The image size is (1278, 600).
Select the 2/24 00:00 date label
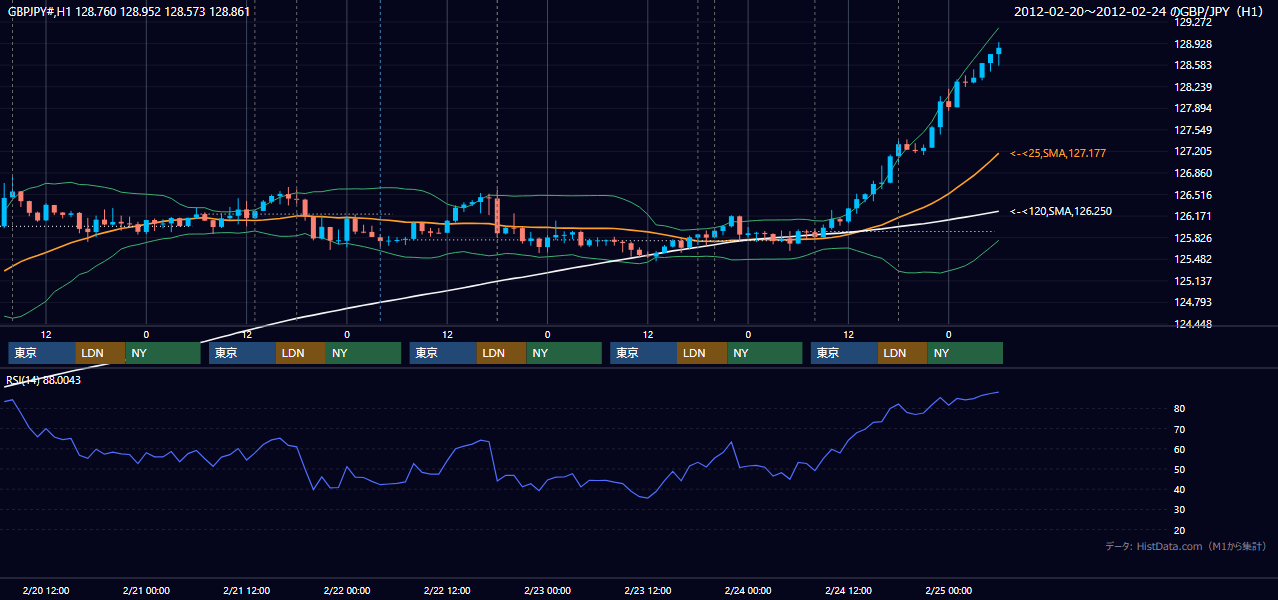[x=748, y=590]
